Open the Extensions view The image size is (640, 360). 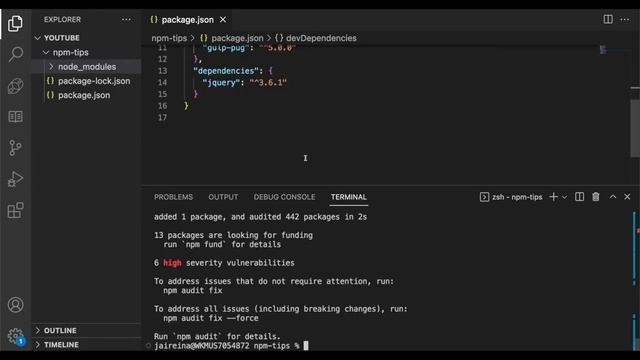point(15,210)
